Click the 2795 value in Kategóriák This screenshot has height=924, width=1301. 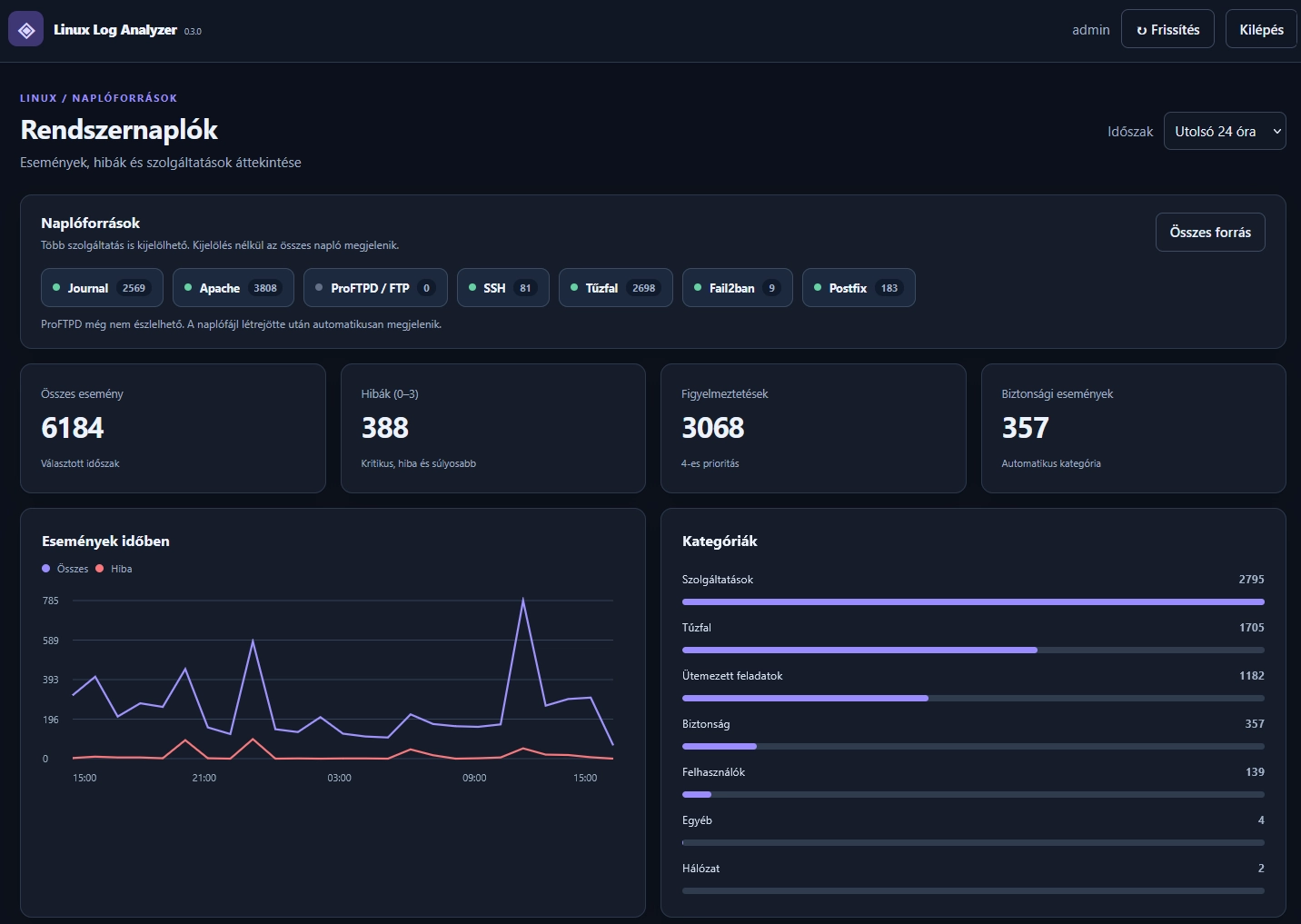pyautogui.click(x=1251, y=580)
